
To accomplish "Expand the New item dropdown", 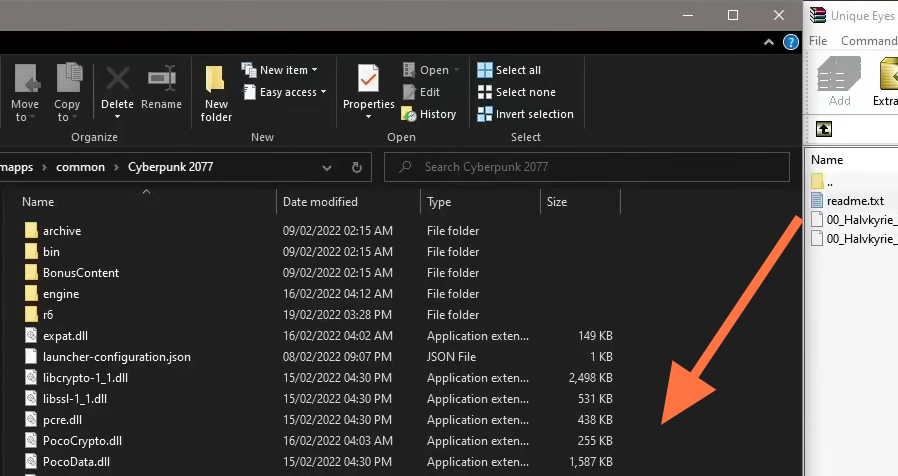I will point(314,70).
